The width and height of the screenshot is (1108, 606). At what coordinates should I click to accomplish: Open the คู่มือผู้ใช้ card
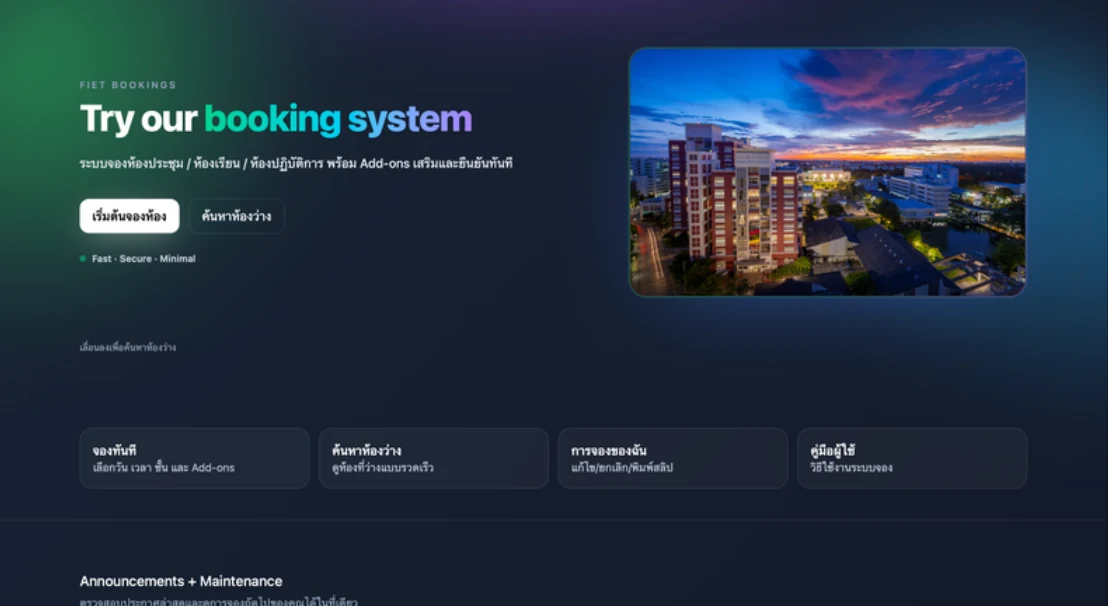(x=912, y=458)
